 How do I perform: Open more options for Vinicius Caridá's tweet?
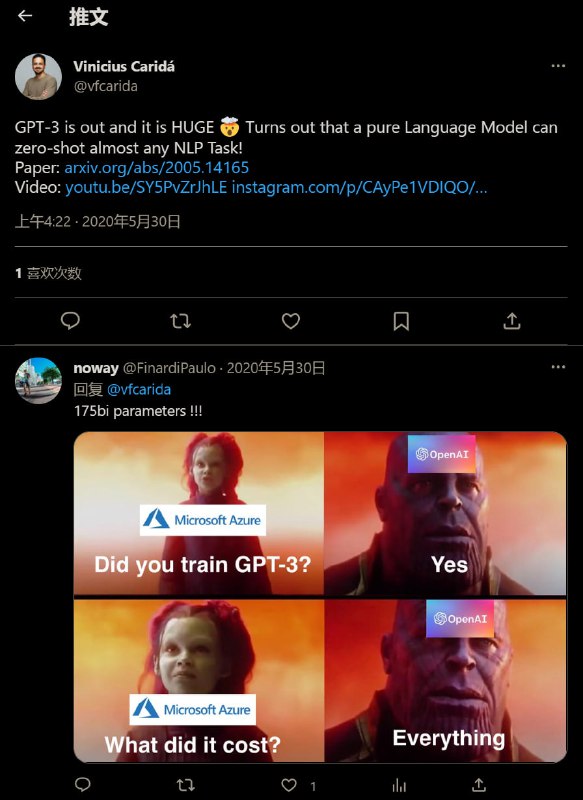(558, 66)
